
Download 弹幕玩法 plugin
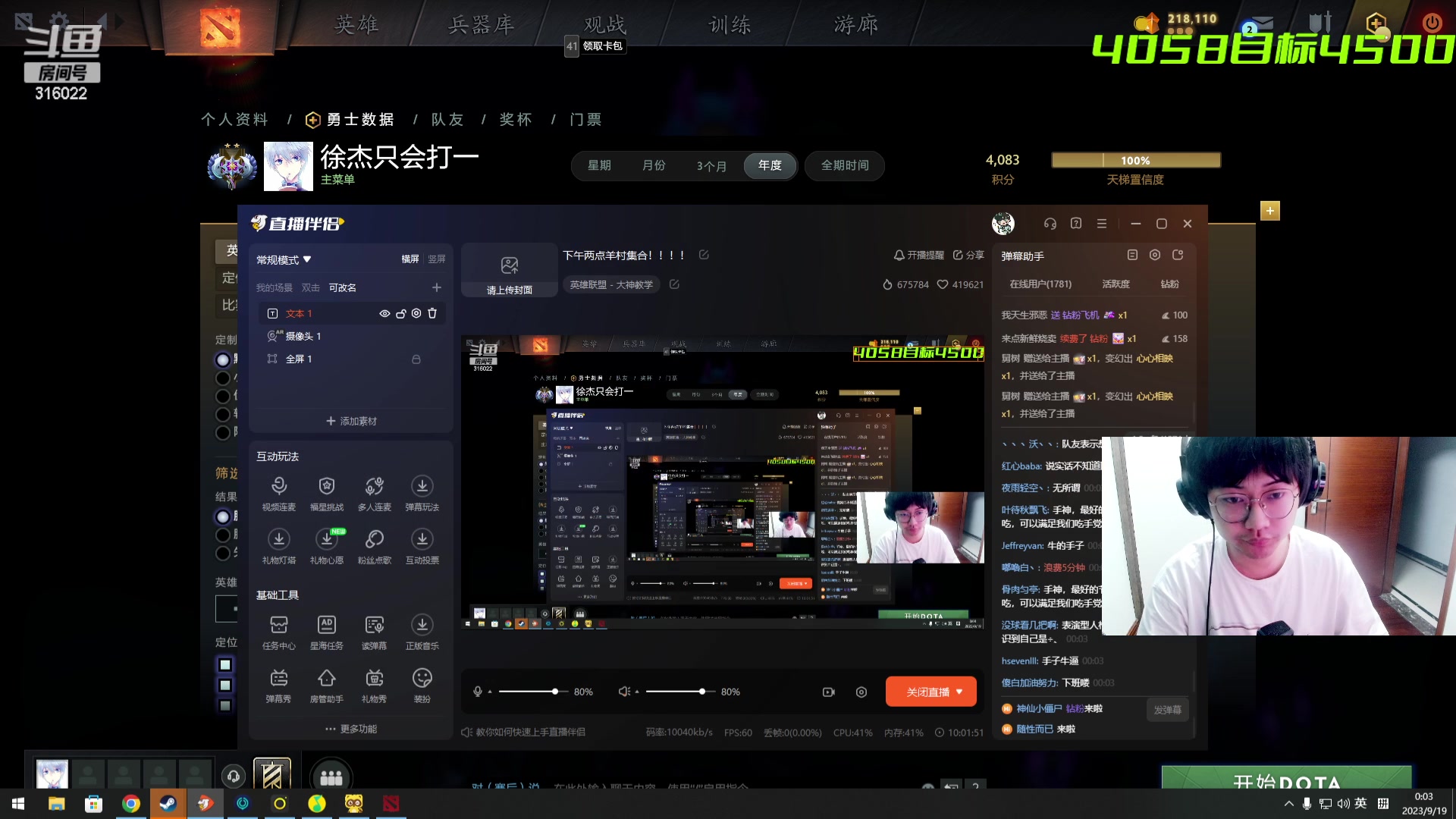(x=422, y=493)
